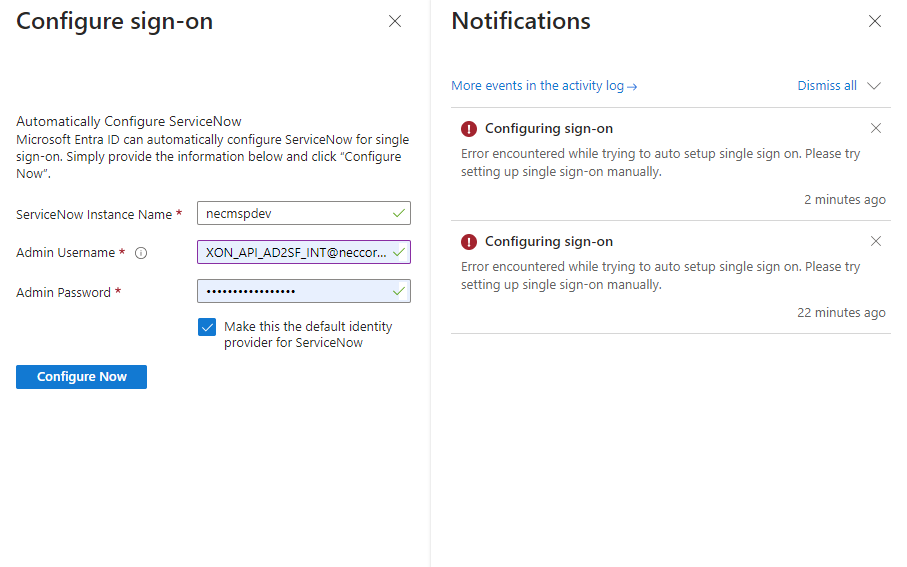Screen dimensions: 907x567
Task: Click the ServiceNow Instance Name field
Action: point(304,213)
